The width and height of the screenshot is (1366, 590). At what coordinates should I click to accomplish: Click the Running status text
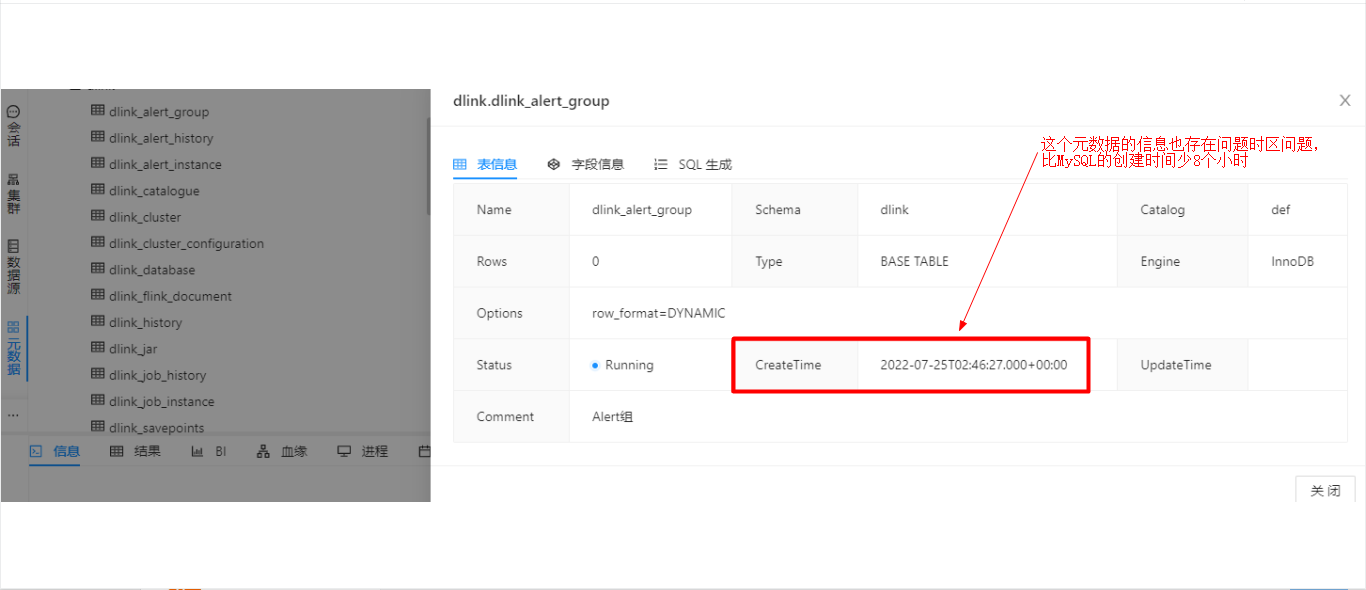pyautogui.click(x=629, y=365)
